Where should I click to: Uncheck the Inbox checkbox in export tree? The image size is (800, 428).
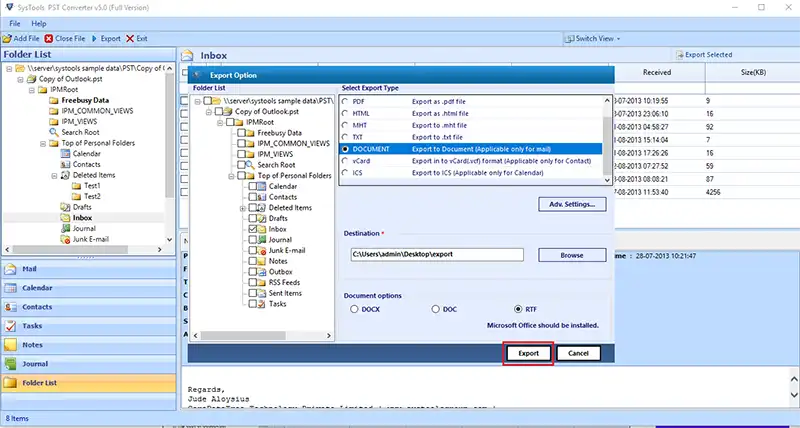(253, 229)
